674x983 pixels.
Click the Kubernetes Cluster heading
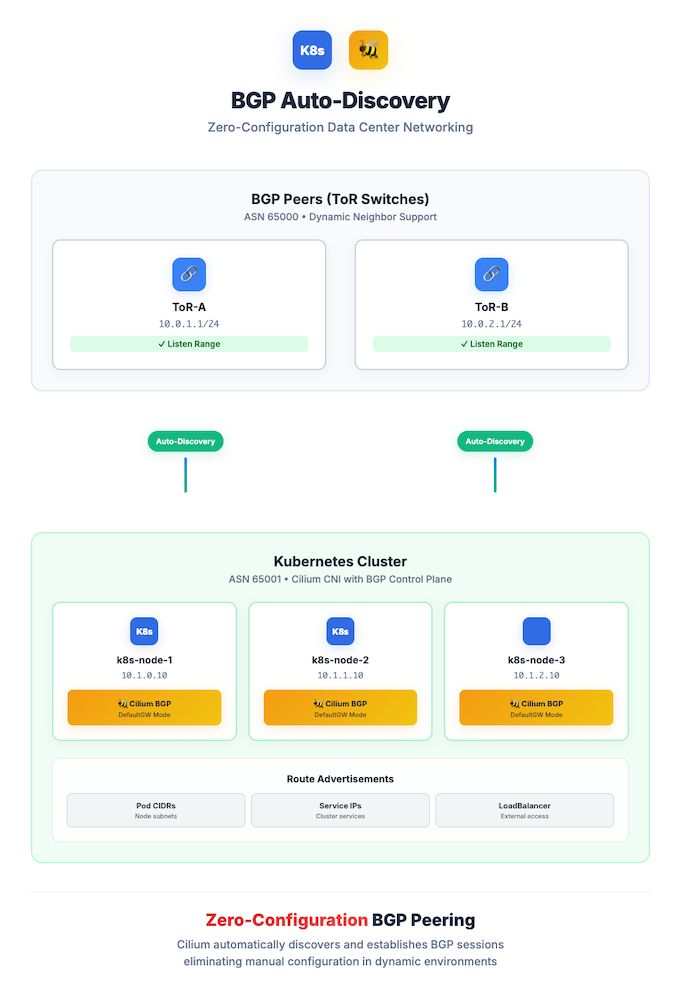click(x=340, y=562)
